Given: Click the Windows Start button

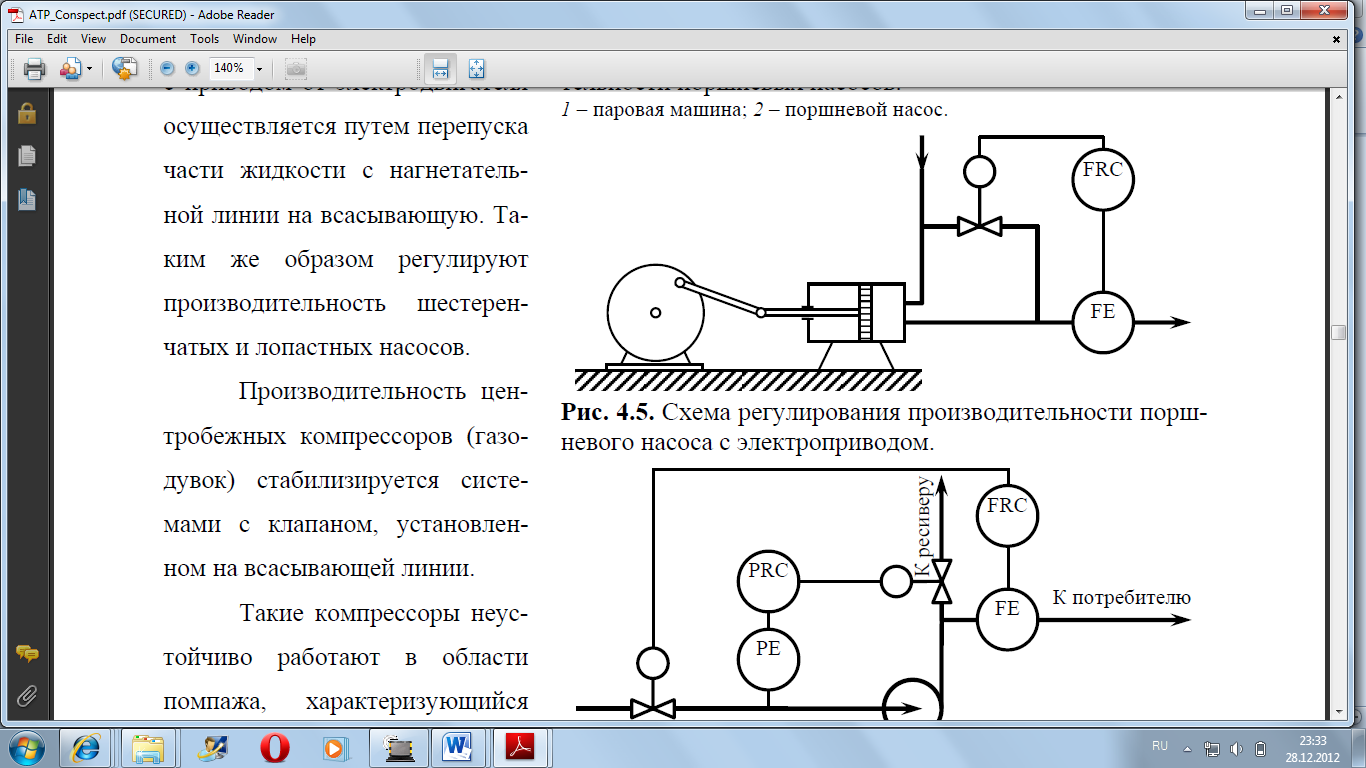Looking at the screenshot, I should coord(27,747).
